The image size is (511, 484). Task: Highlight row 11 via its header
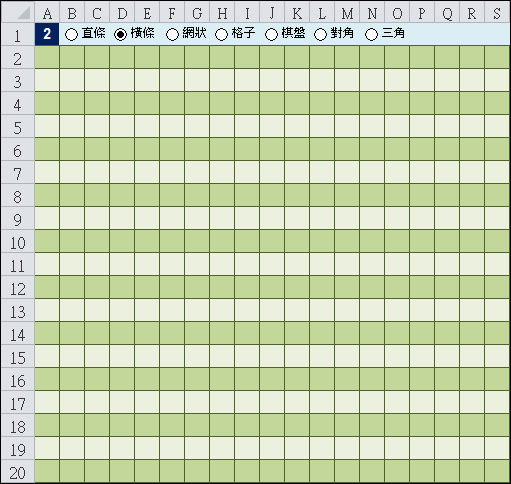(18, 264)
